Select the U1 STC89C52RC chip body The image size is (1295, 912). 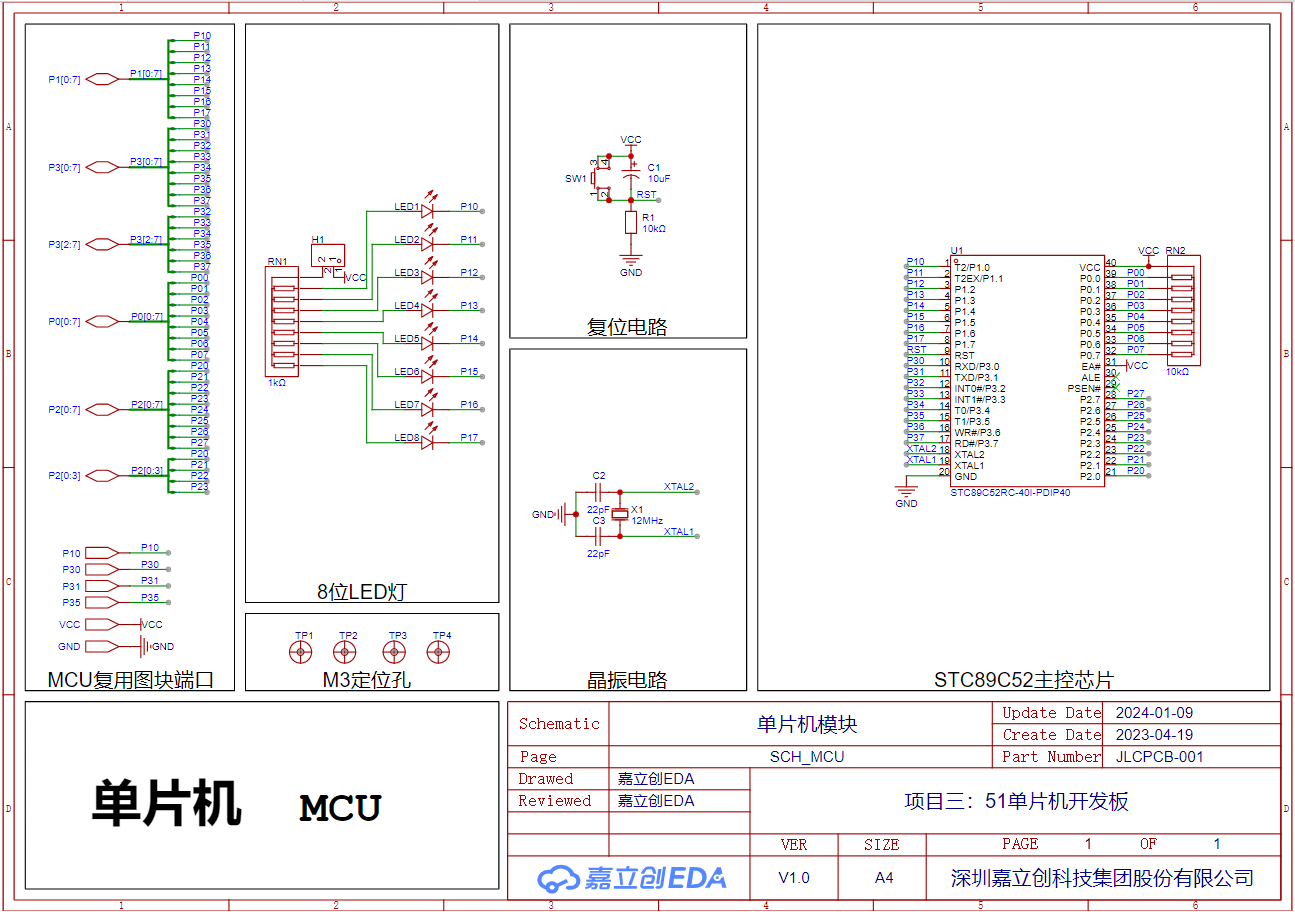(1027, 371)
